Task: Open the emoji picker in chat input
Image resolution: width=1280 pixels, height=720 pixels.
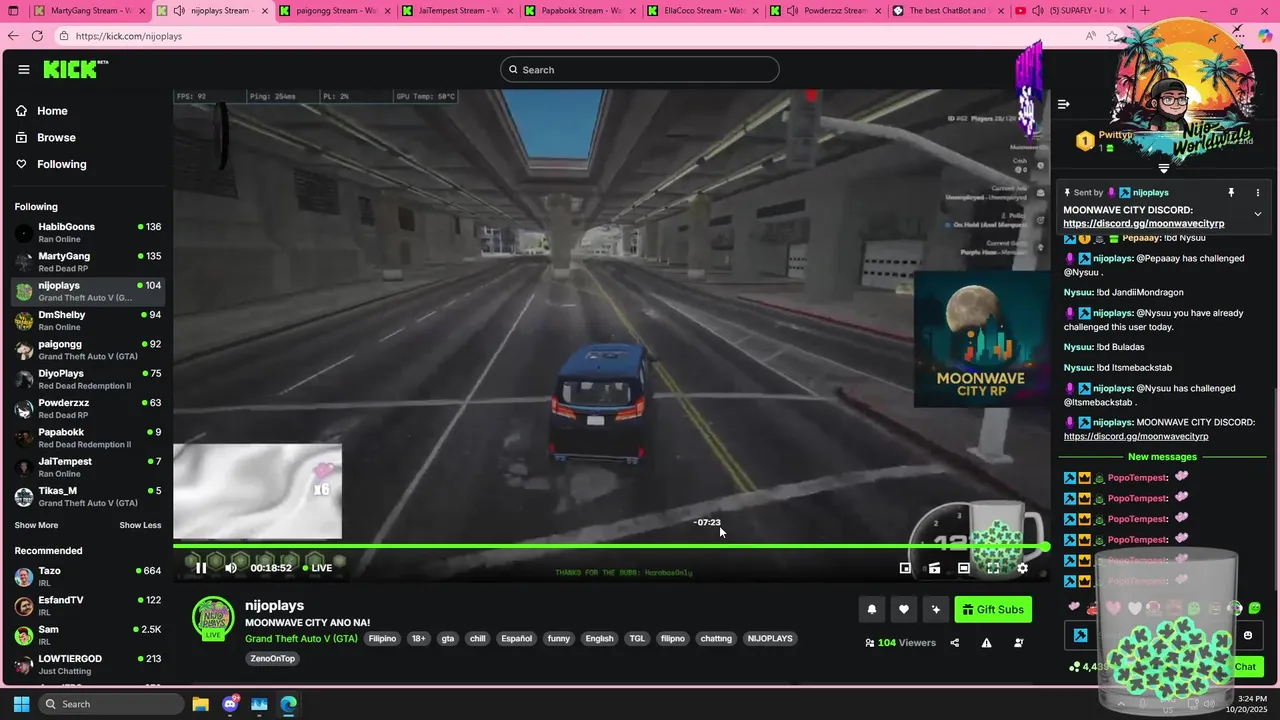Action: (x=1247, y=635)
